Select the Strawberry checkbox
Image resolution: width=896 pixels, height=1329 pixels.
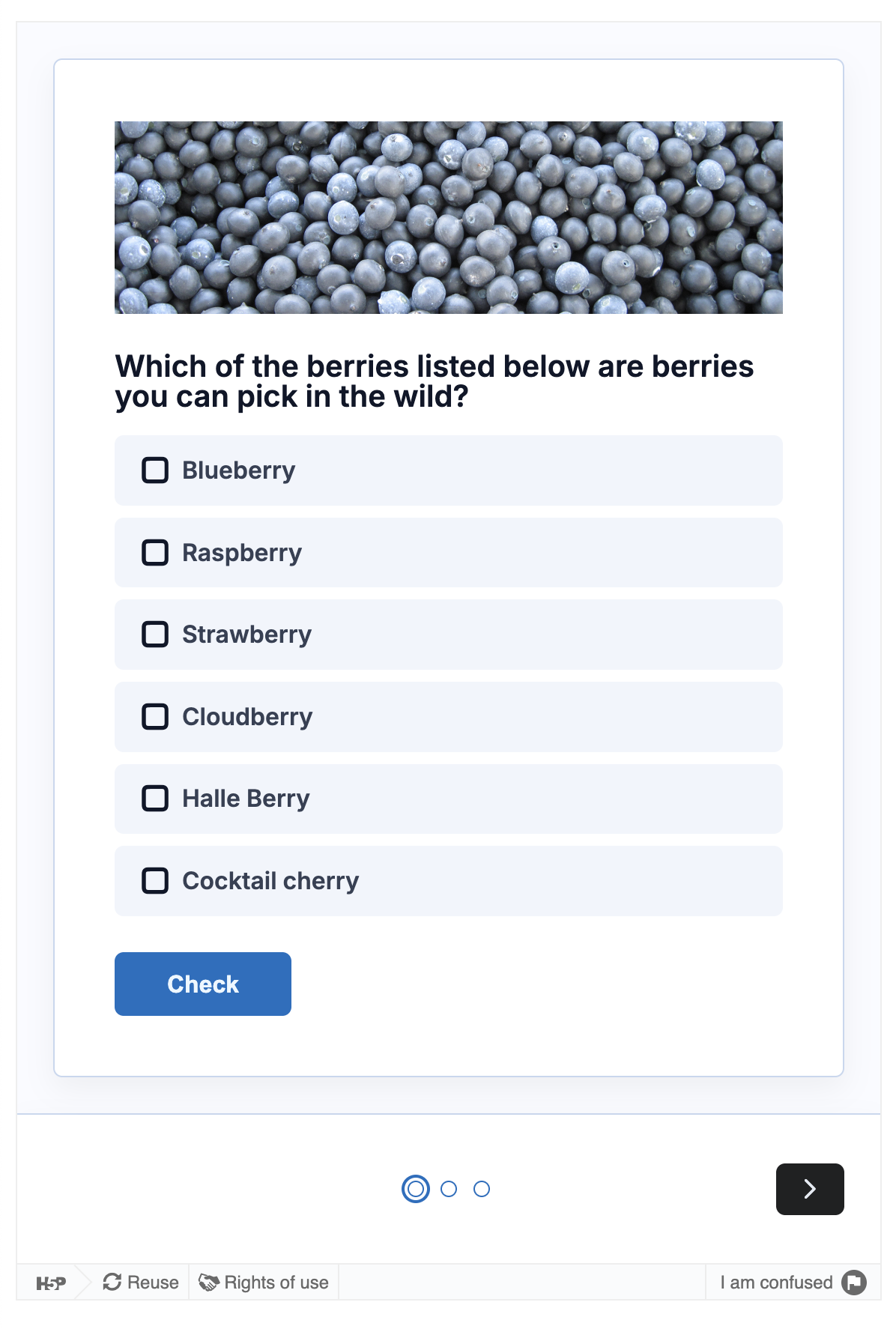[155, 635]
